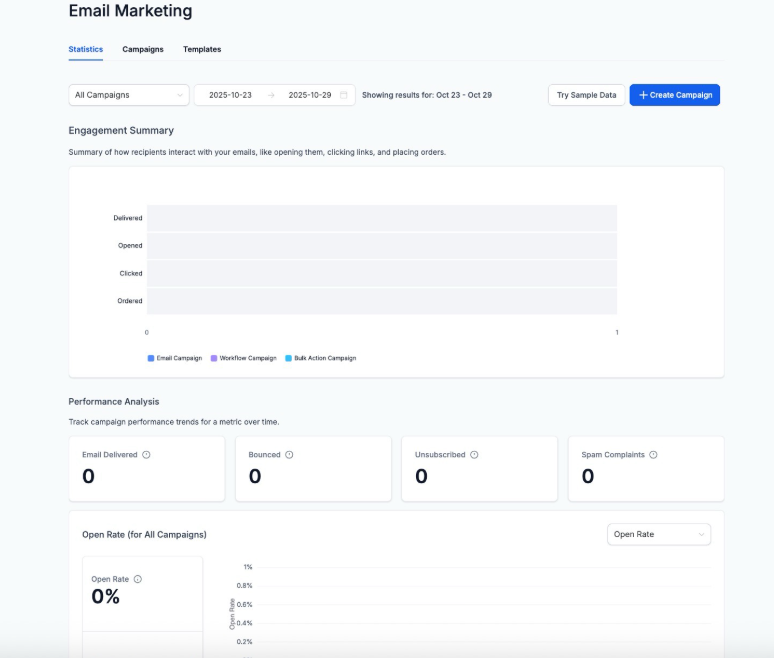Toggle Workflow Campaign legend item

click(x=243, y=358)
